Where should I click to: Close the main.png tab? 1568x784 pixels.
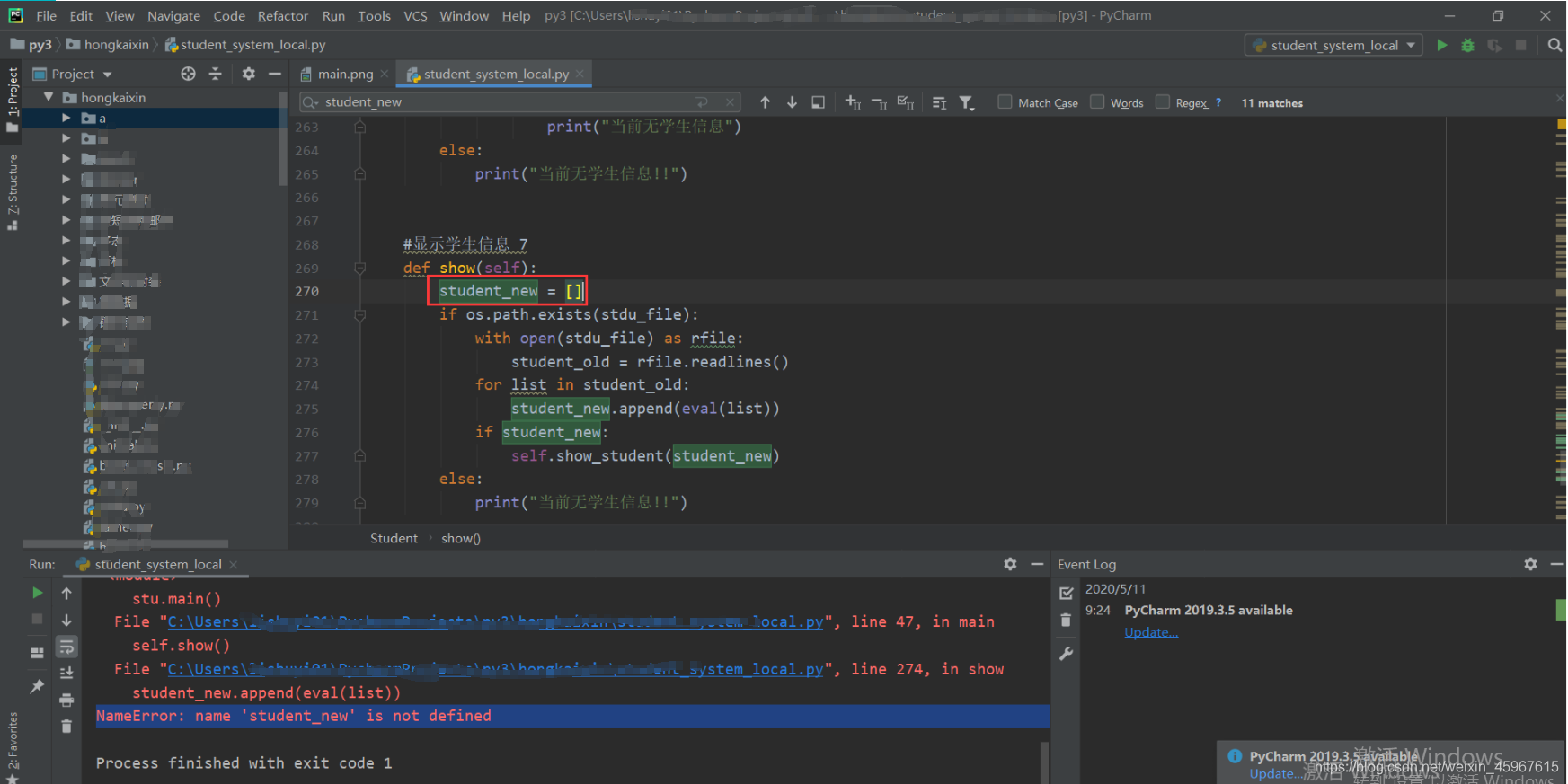click(385, 74)
